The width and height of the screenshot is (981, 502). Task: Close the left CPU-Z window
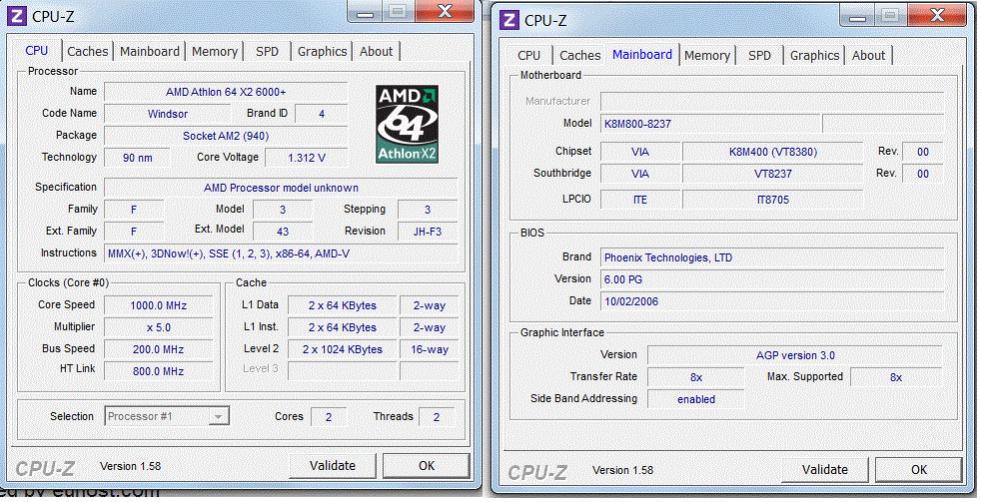pos(445,11)
